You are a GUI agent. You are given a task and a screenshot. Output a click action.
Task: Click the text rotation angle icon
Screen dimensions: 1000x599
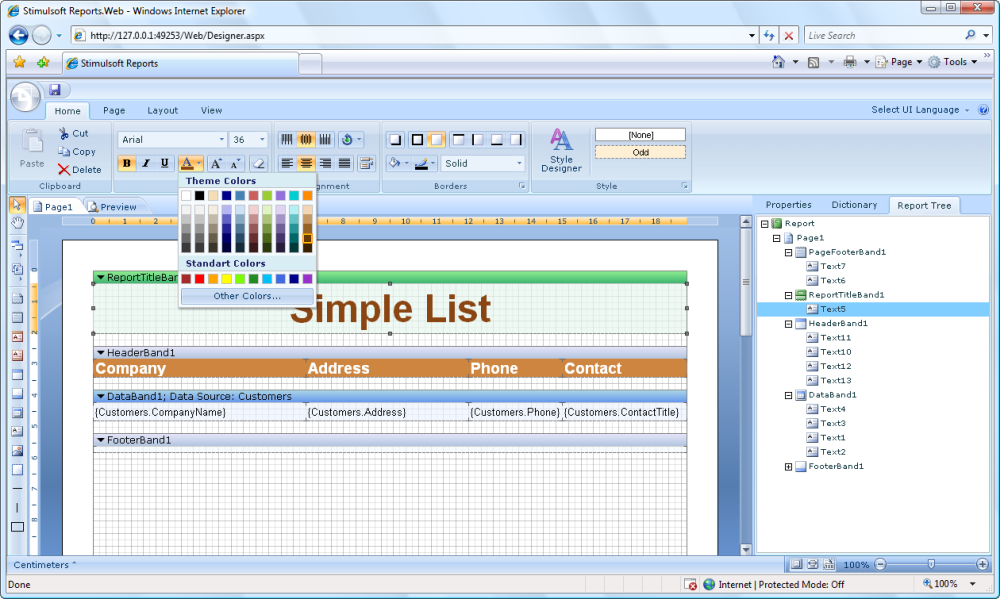pyautogui.click(x=347, y=139)
